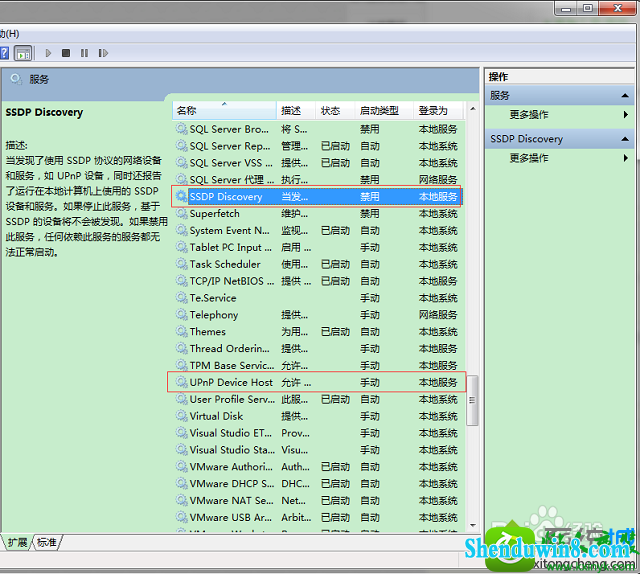
Task: Select the VMware Authori... service name
Action: pyautogui.click(x=231, y=466)
